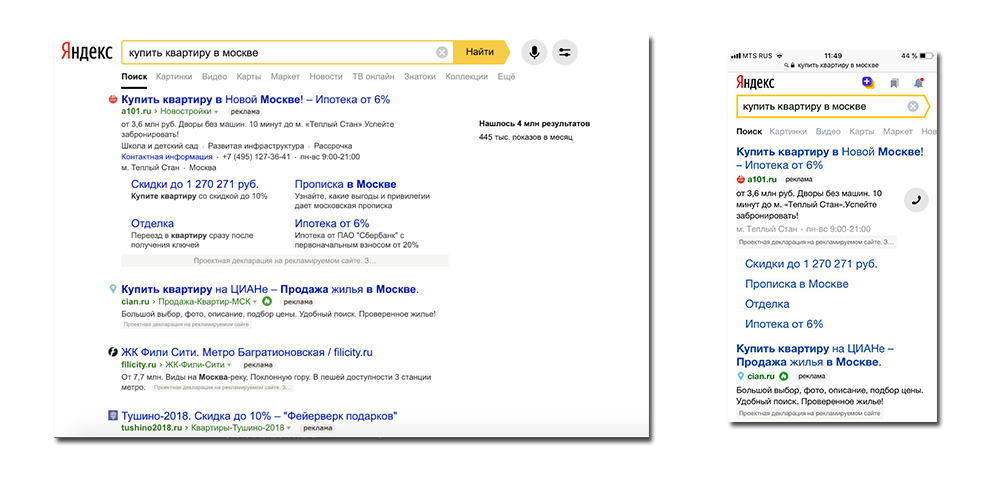
Task: Open the 'ЖК Фили Сити' result title
Action: (247, 352)
